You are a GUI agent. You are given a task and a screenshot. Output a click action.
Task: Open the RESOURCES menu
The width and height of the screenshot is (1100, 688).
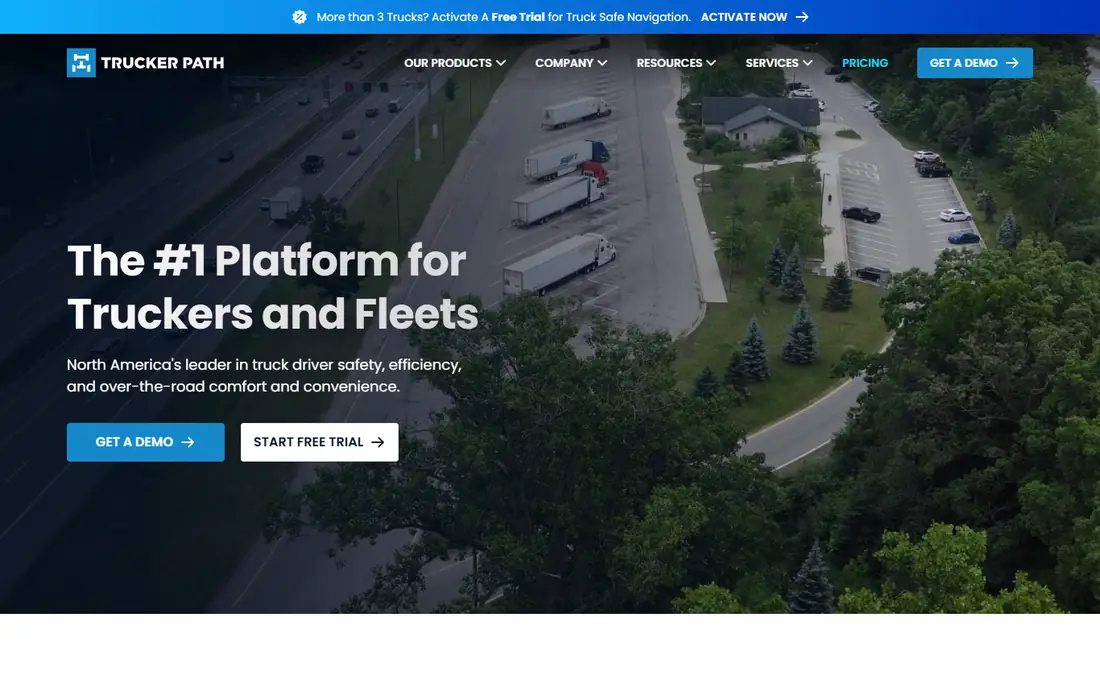click(x=669, y=63)
